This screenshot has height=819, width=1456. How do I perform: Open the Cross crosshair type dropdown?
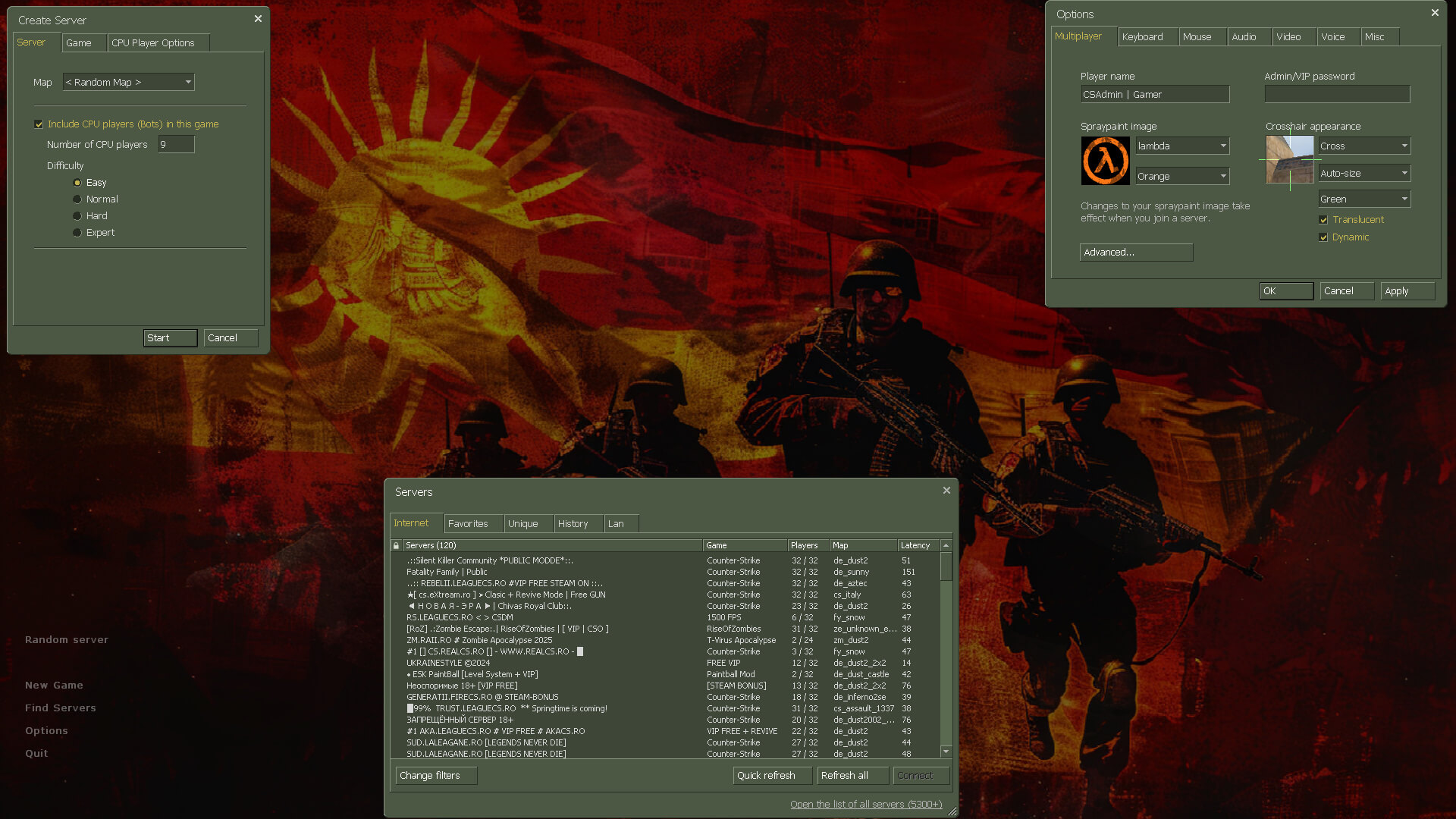[1364, 146]
